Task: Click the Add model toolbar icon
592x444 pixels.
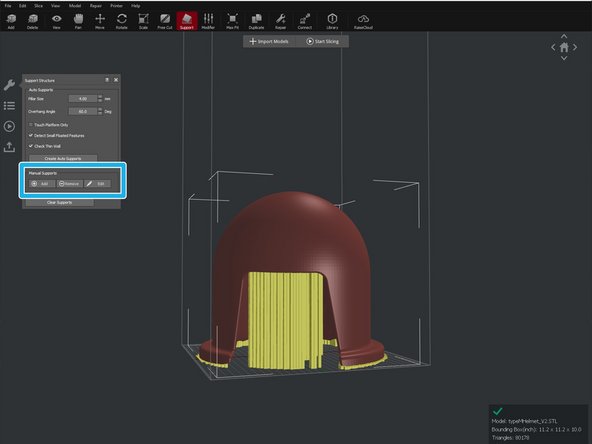Action: [11, 21]
